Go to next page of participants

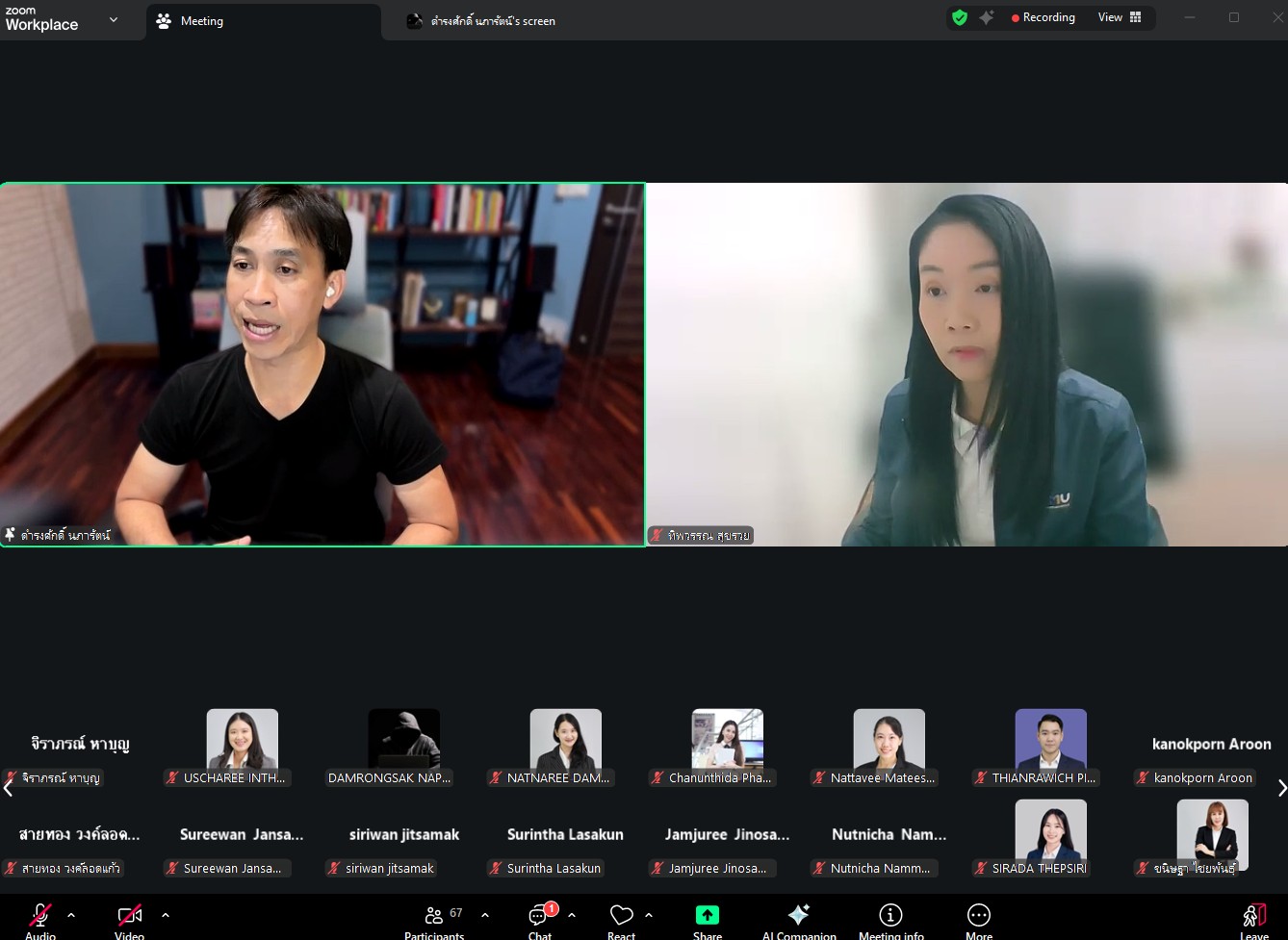point(1280,788)
